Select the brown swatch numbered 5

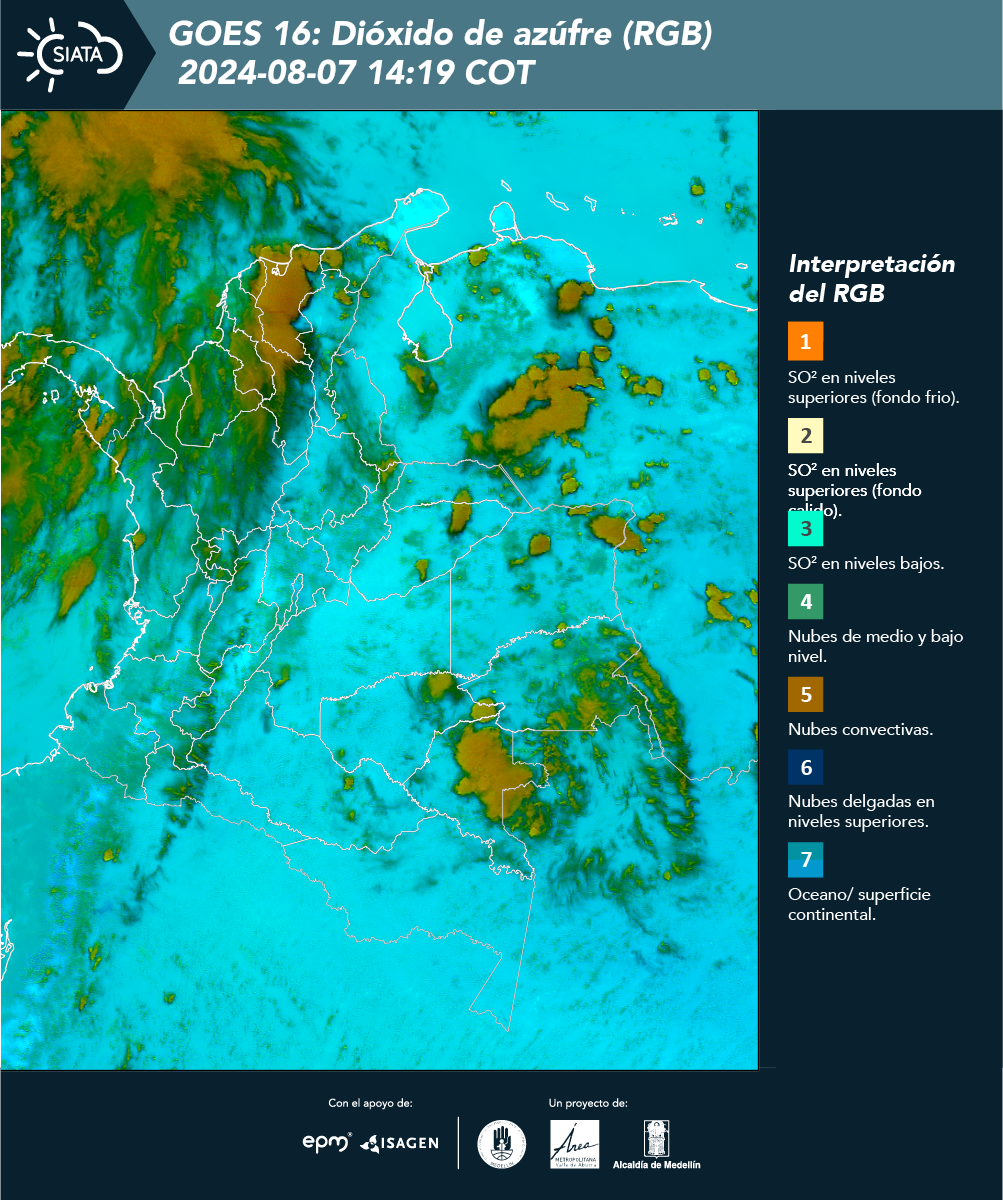[x=805, y=694]
